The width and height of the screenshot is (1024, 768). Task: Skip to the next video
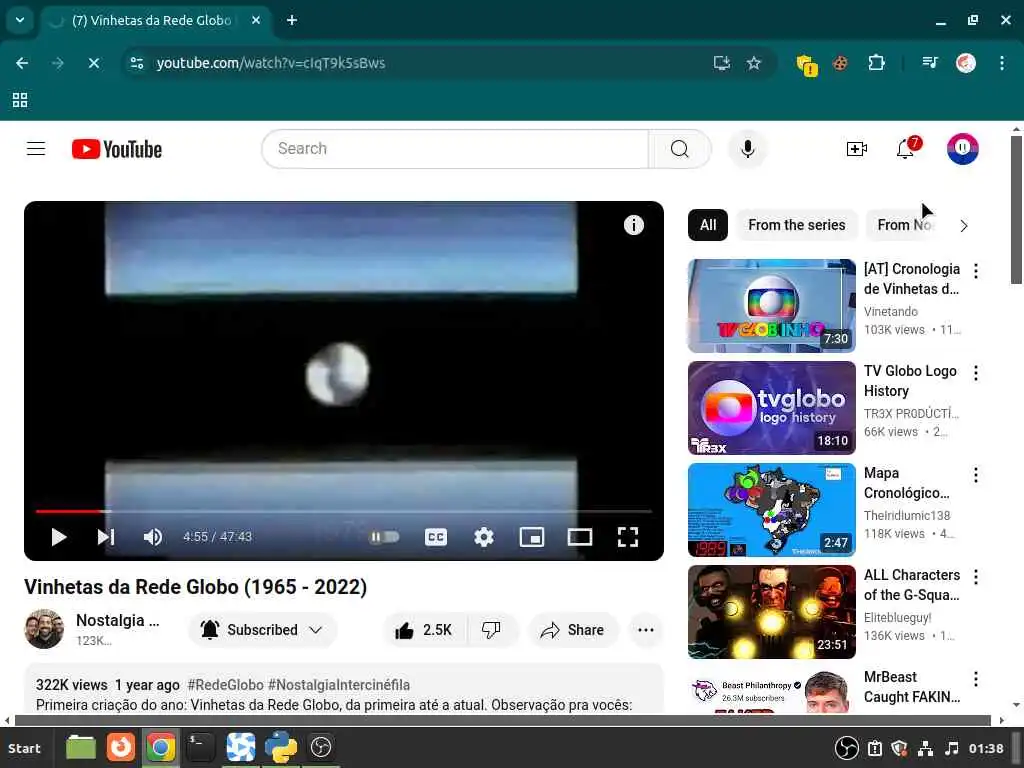[x=106, y=537]
